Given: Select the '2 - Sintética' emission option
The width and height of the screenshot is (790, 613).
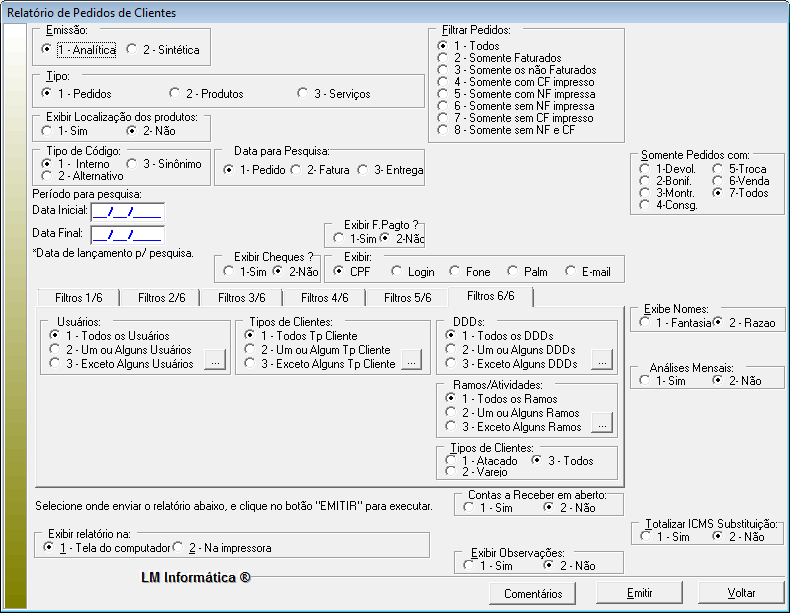Looking at the screenshot, I should 133,49.
